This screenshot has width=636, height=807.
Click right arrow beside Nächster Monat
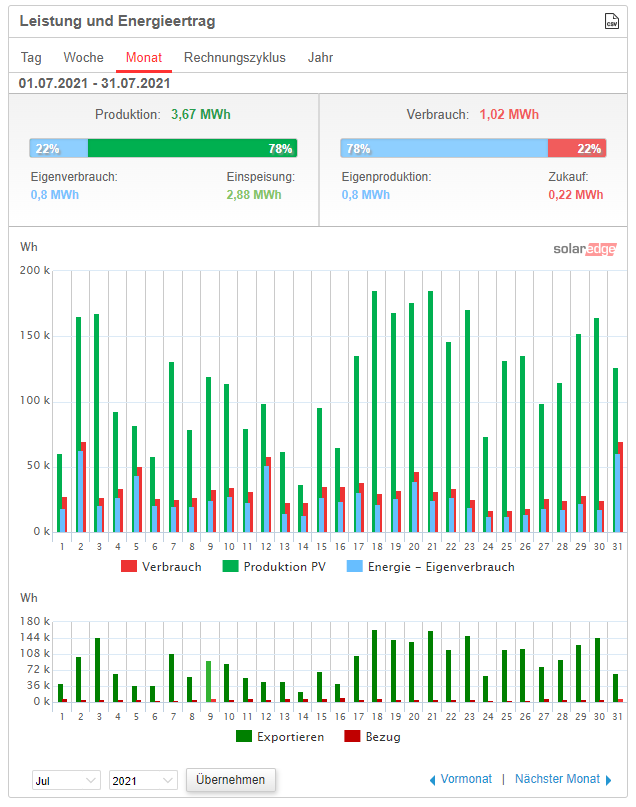point(608,780)
